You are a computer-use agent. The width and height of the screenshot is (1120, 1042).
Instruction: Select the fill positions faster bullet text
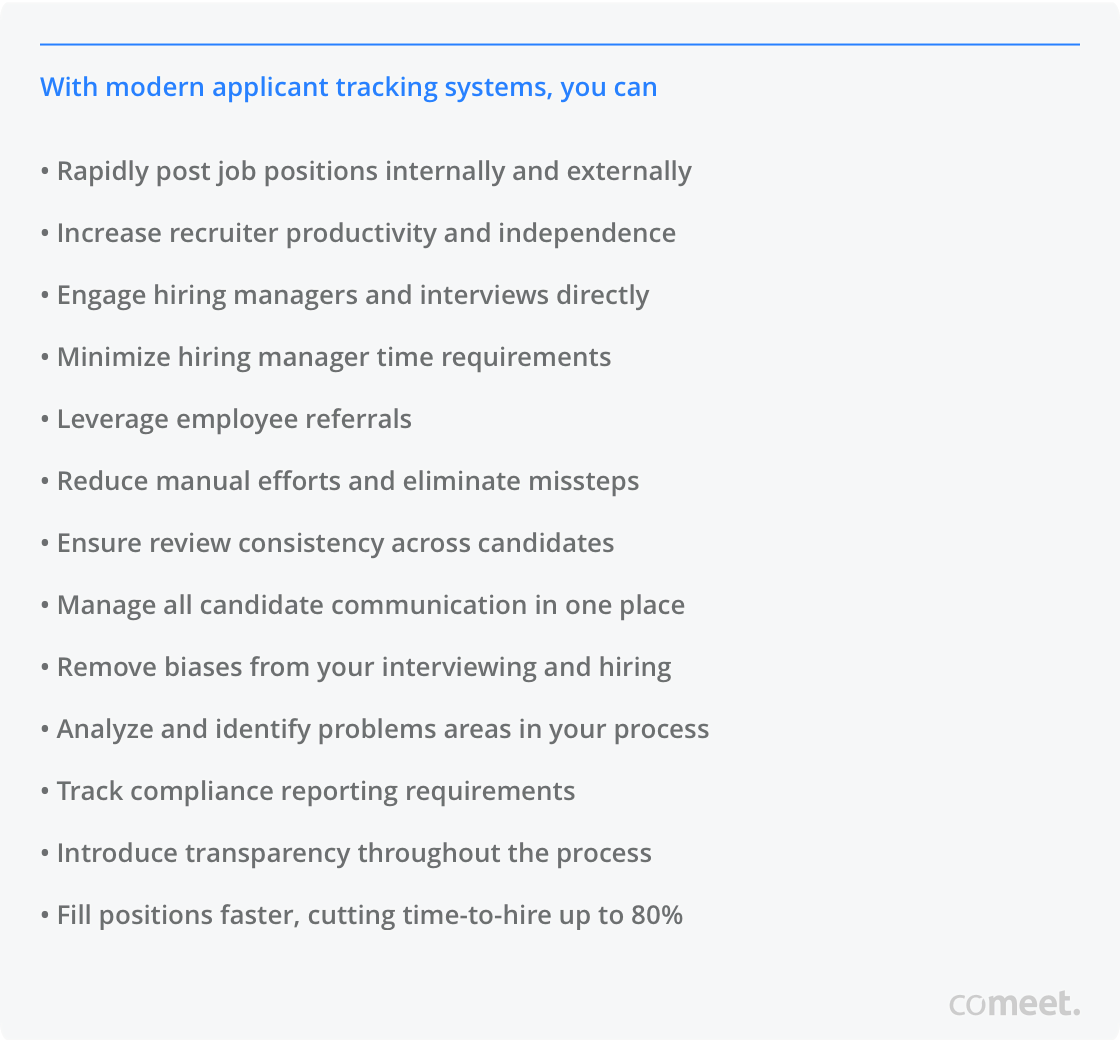click(370, 915)
